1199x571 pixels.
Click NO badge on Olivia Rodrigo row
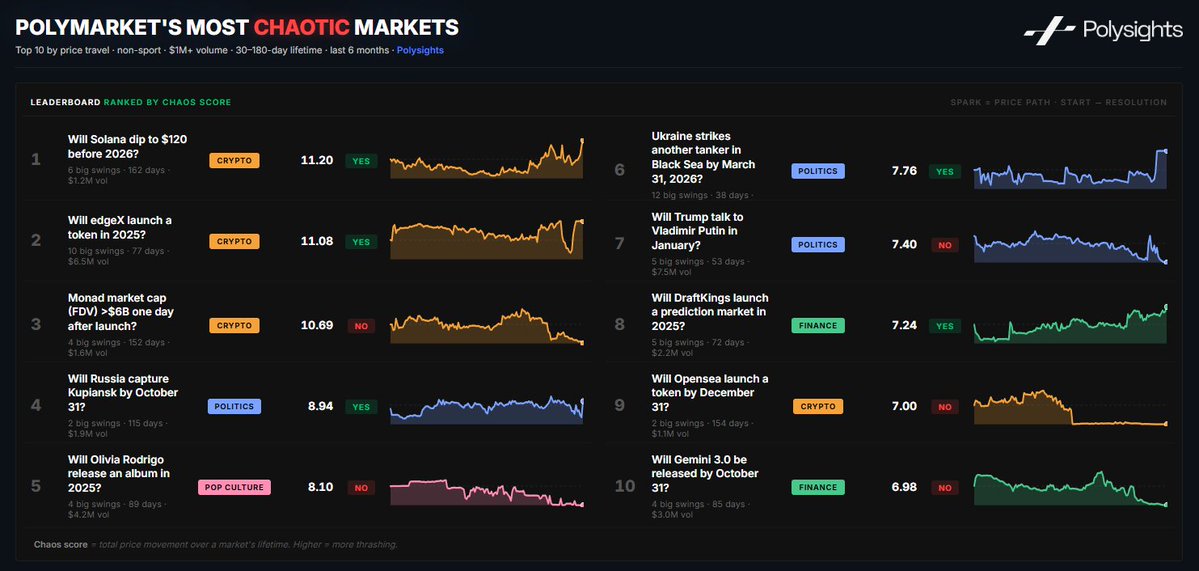coord(361,487)
